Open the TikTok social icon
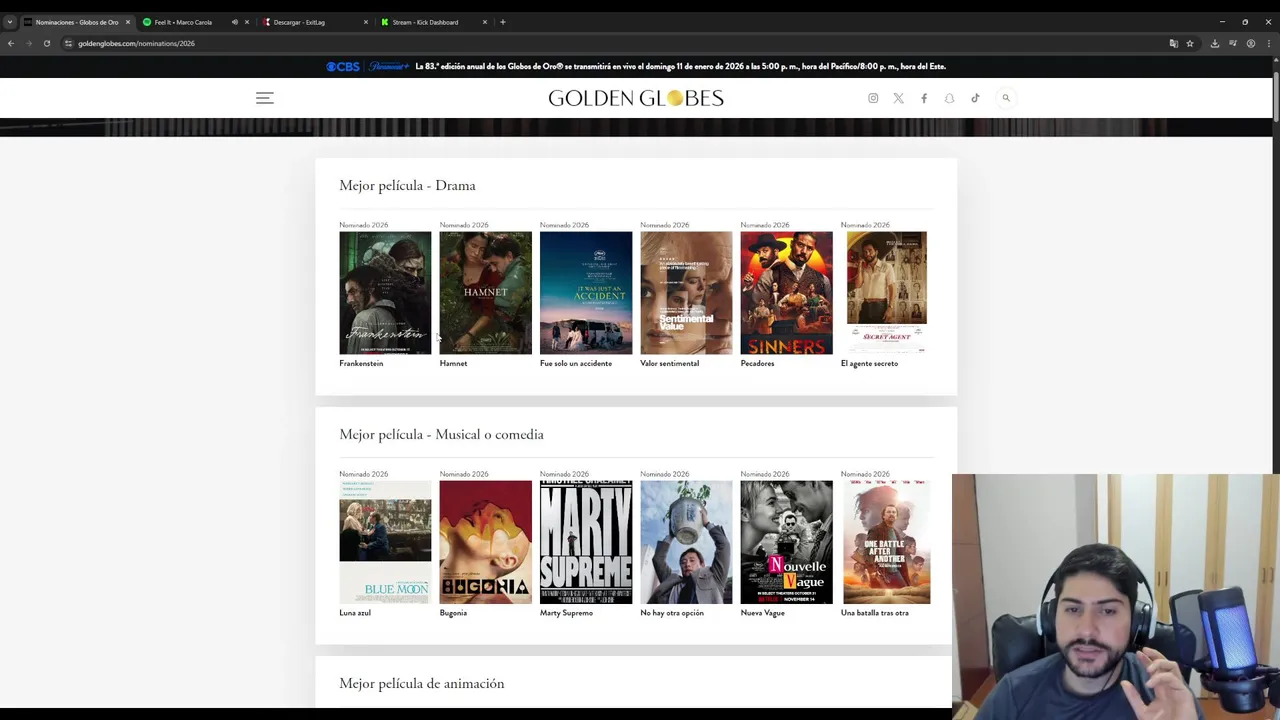Viewport: 1280px width, 720px height. coord(975,98)
